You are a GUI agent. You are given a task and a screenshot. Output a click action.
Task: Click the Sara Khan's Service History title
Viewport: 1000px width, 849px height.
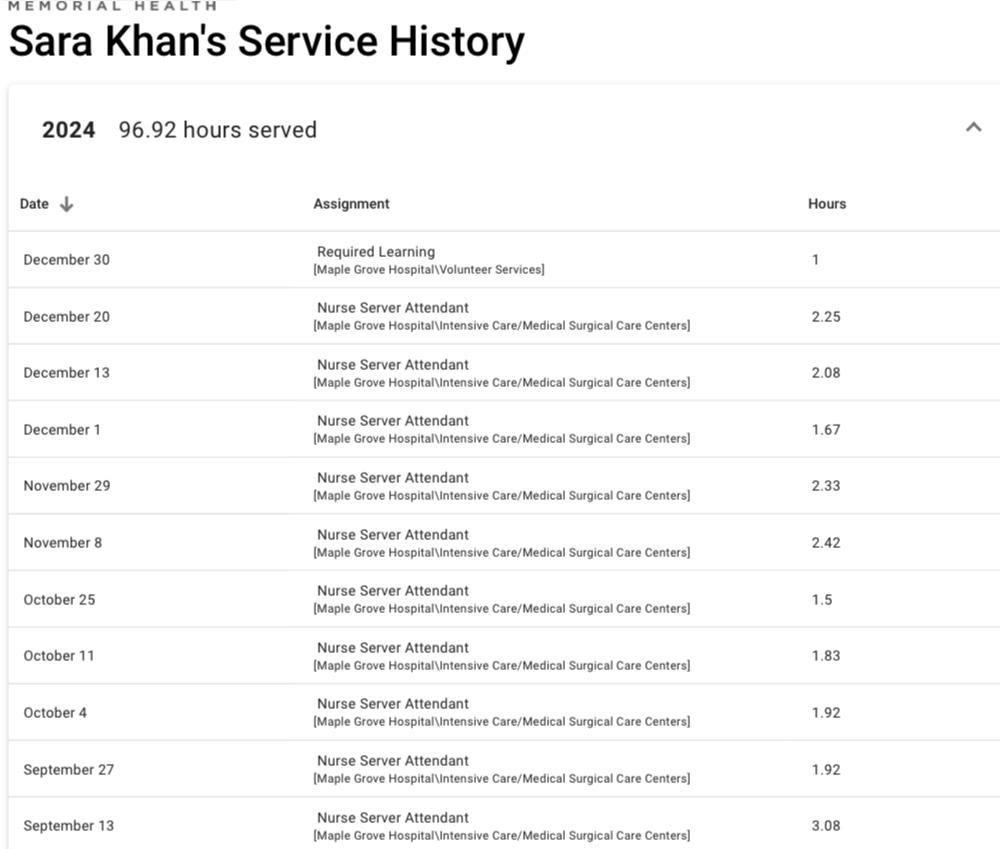coord(266,42)
